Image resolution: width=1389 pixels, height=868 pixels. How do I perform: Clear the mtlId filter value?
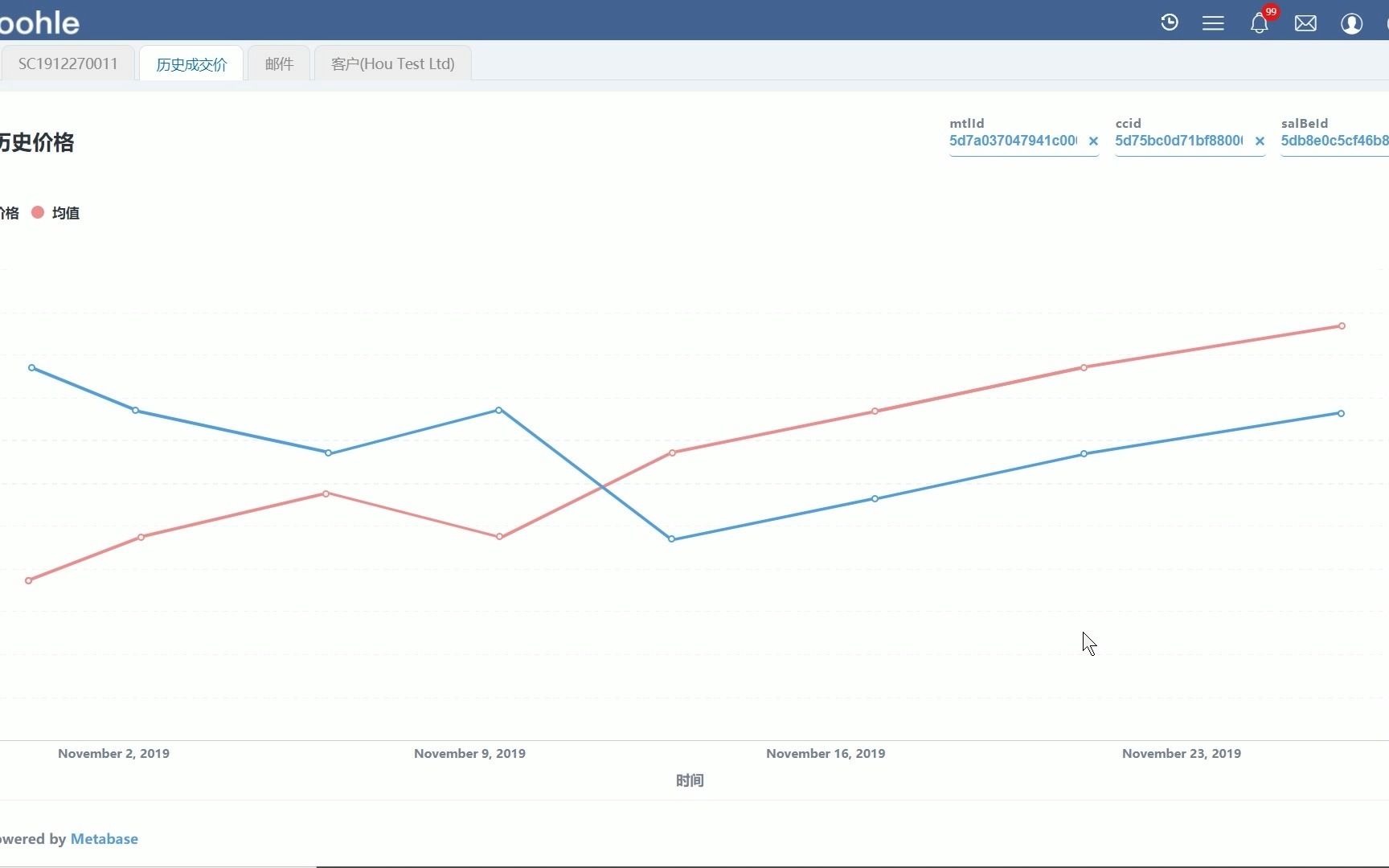[x=1093, y=141]
